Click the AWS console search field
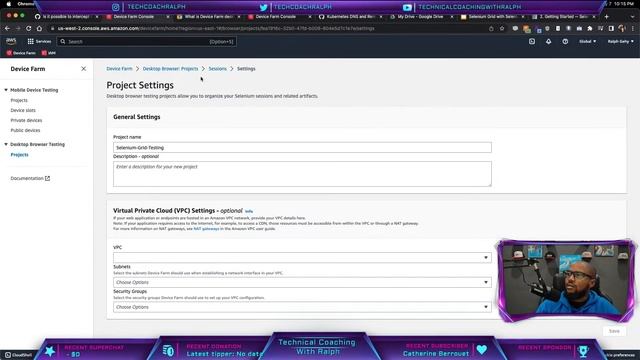640x360 pixels. (146, 42)
